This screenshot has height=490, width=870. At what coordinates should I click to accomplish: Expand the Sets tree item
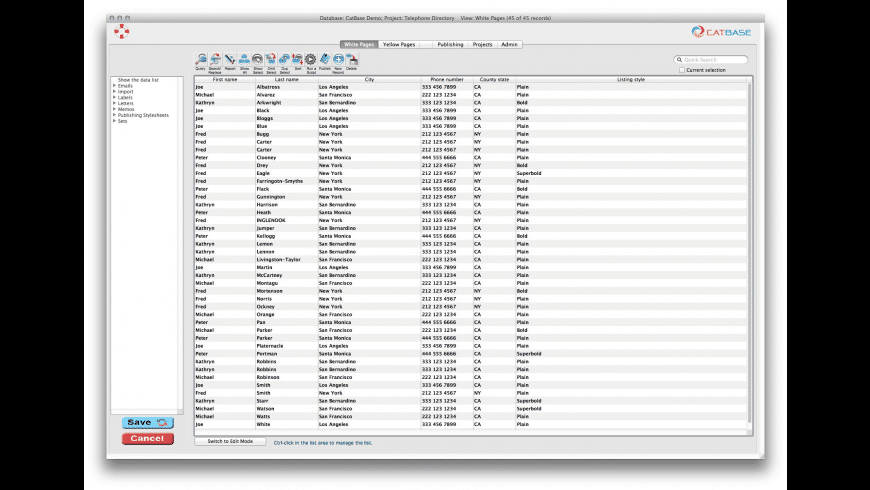(115, 121)
